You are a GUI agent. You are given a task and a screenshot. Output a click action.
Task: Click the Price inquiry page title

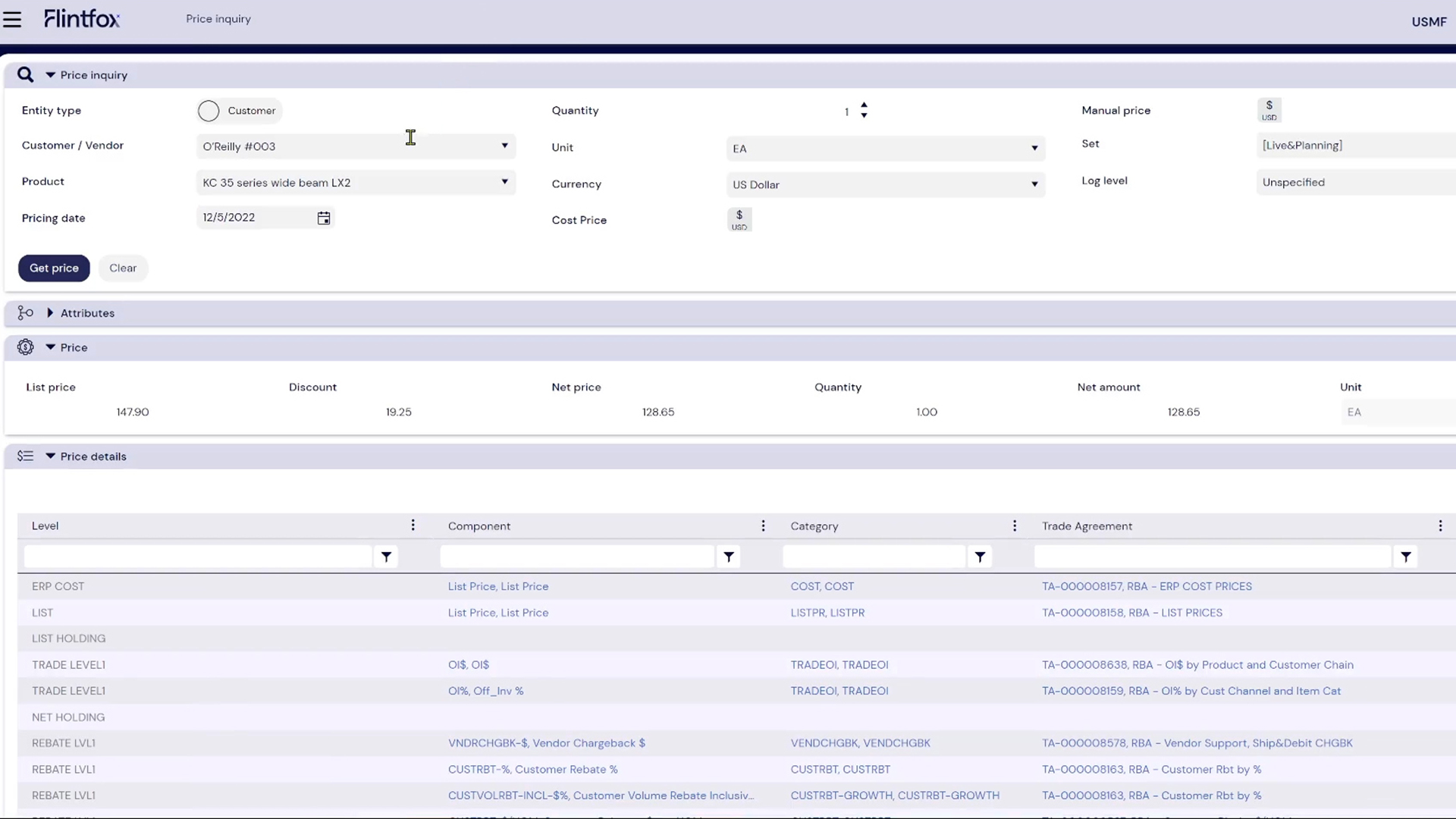click(218, 19)
